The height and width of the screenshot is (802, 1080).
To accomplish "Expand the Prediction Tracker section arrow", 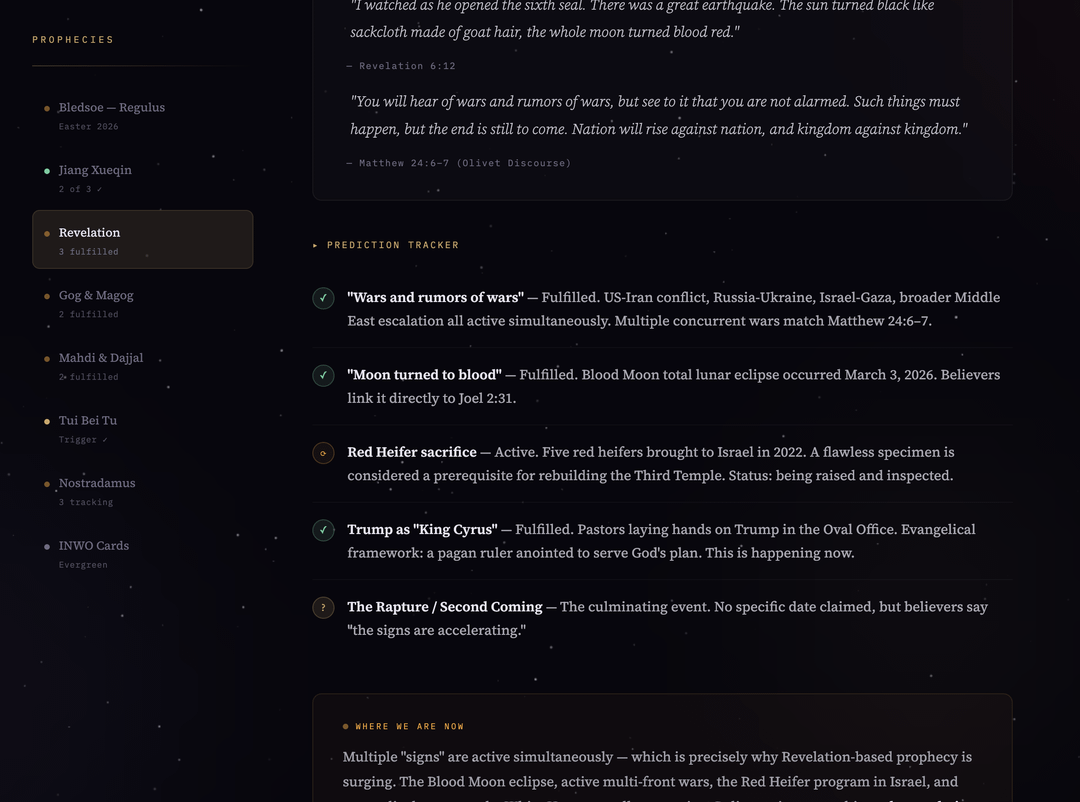I will [x=316, y=245].
